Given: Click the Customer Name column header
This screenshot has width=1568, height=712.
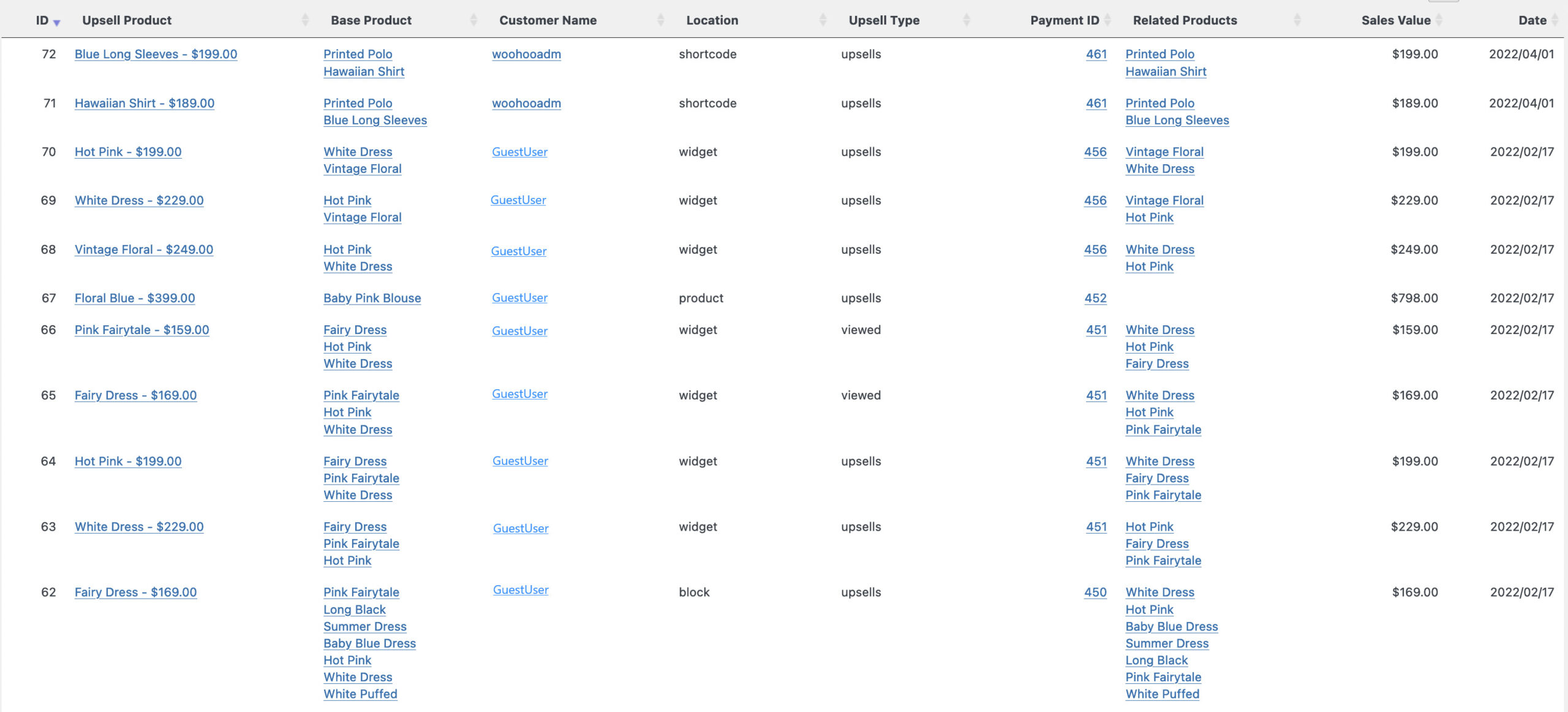Looking at the screenshot, I should pos(548,20).
